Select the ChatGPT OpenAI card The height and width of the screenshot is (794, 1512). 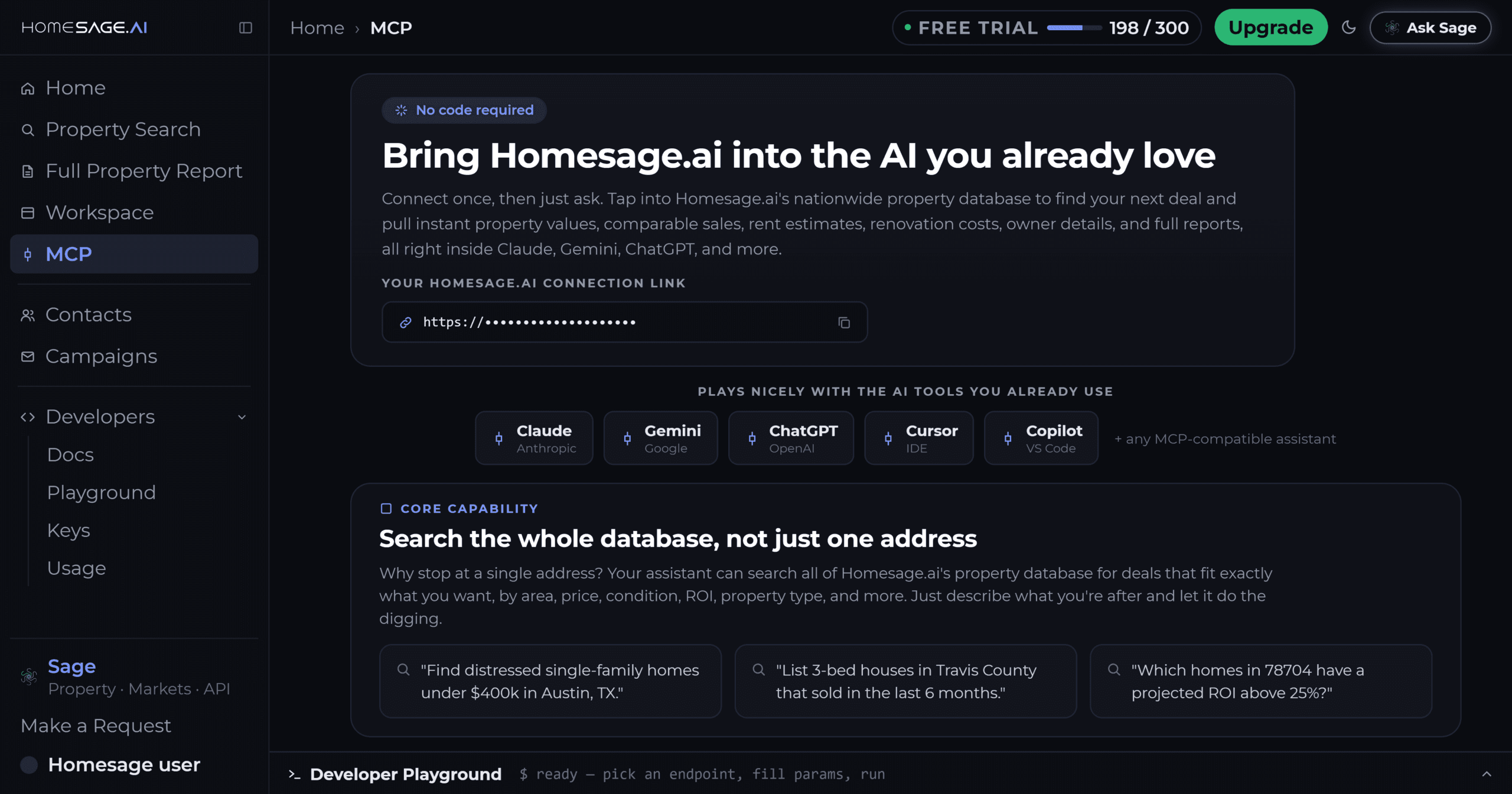[x=791, y=438]
